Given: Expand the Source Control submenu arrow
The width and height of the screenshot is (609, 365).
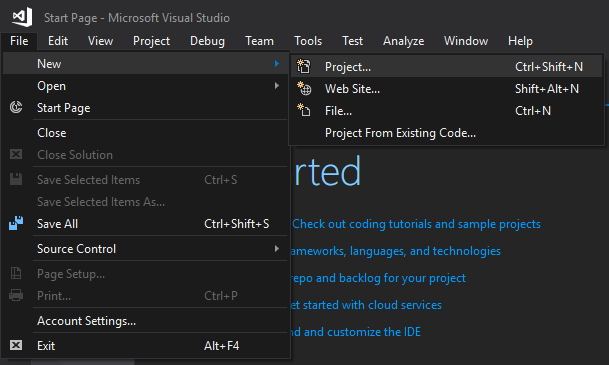Looking at the screenshot, I should 277,249.
